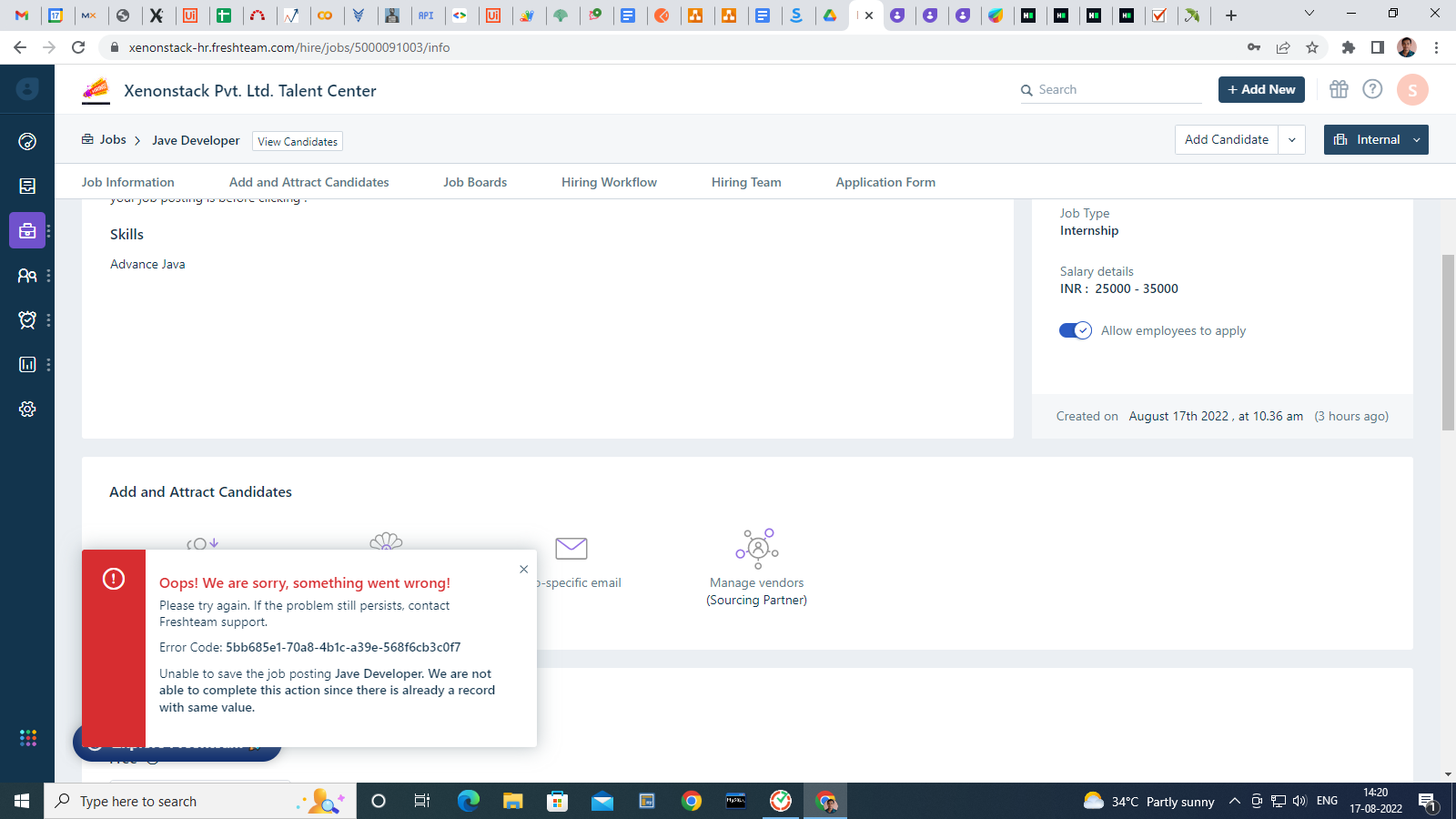Switch to the Application Form tab
1456x819 pixels.
point(885,182)
